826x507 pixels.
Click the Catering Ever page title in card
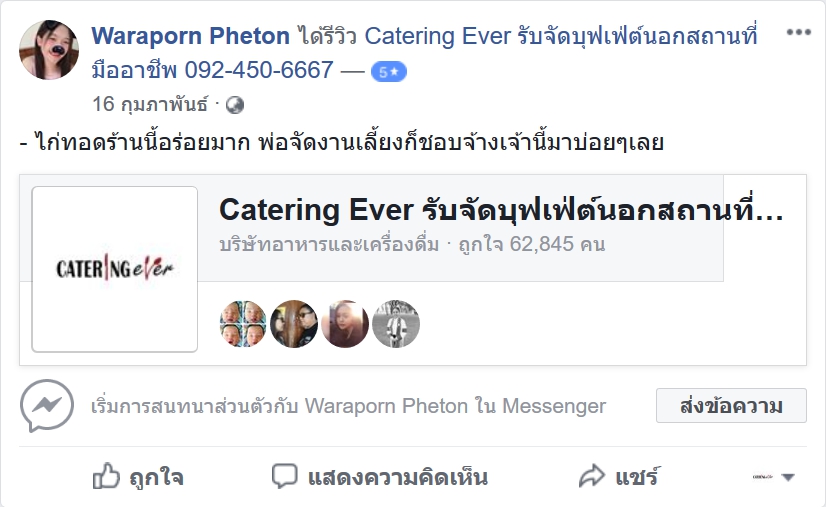(x=501, y=210)
